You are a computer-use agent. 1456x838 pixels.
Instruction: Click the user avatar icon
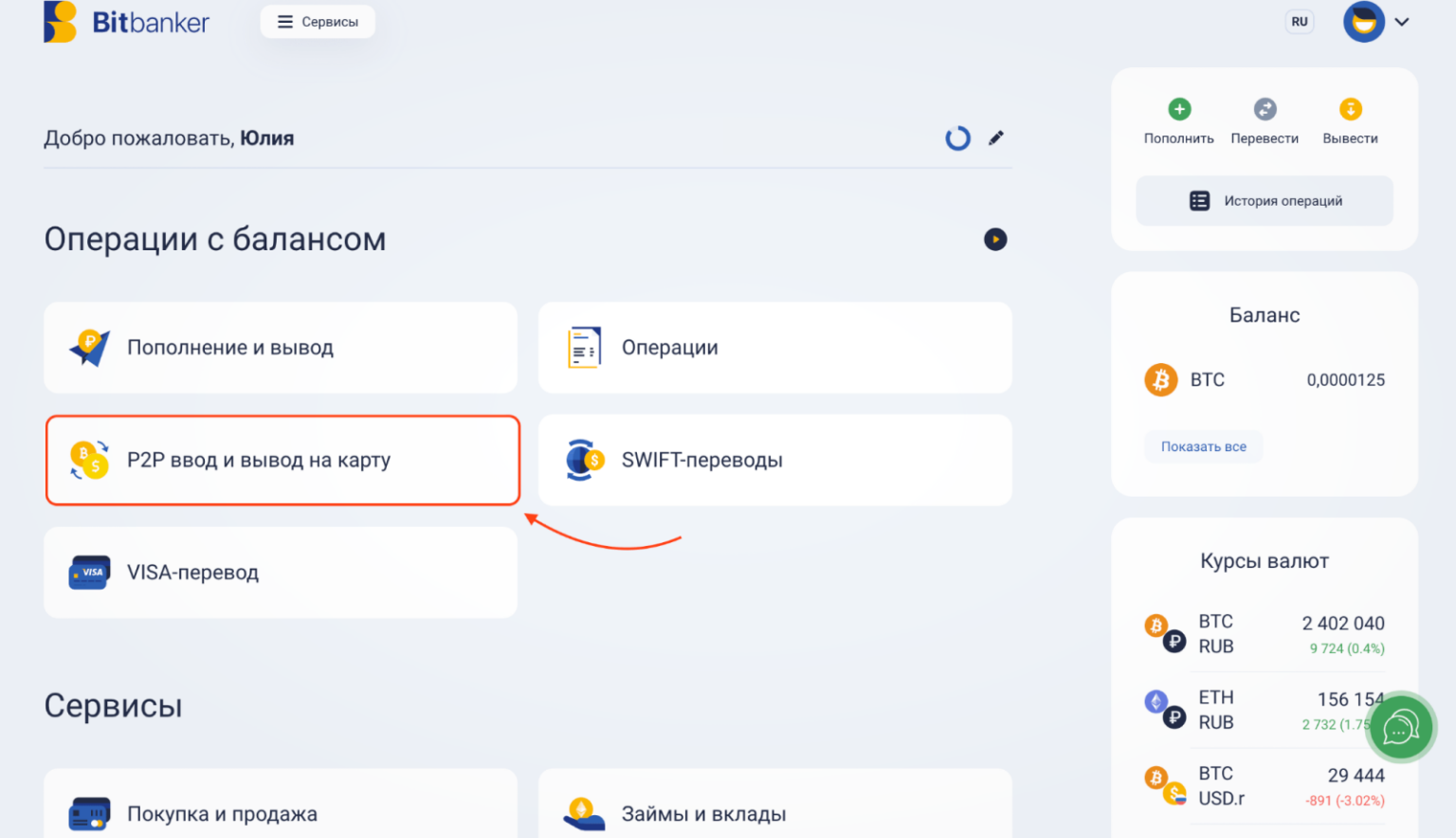tap(1364, 22)
